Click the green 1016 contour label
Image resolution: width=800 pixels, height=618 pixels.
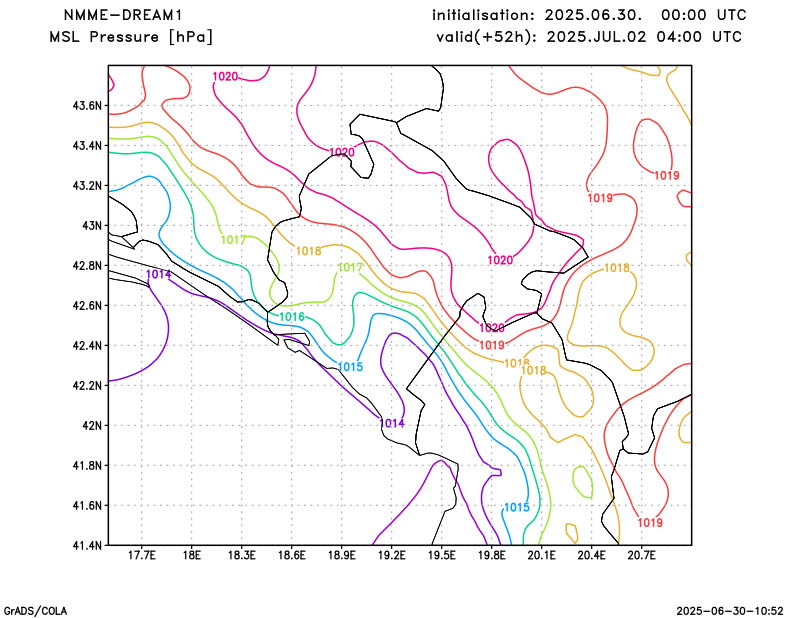point(292,317)
